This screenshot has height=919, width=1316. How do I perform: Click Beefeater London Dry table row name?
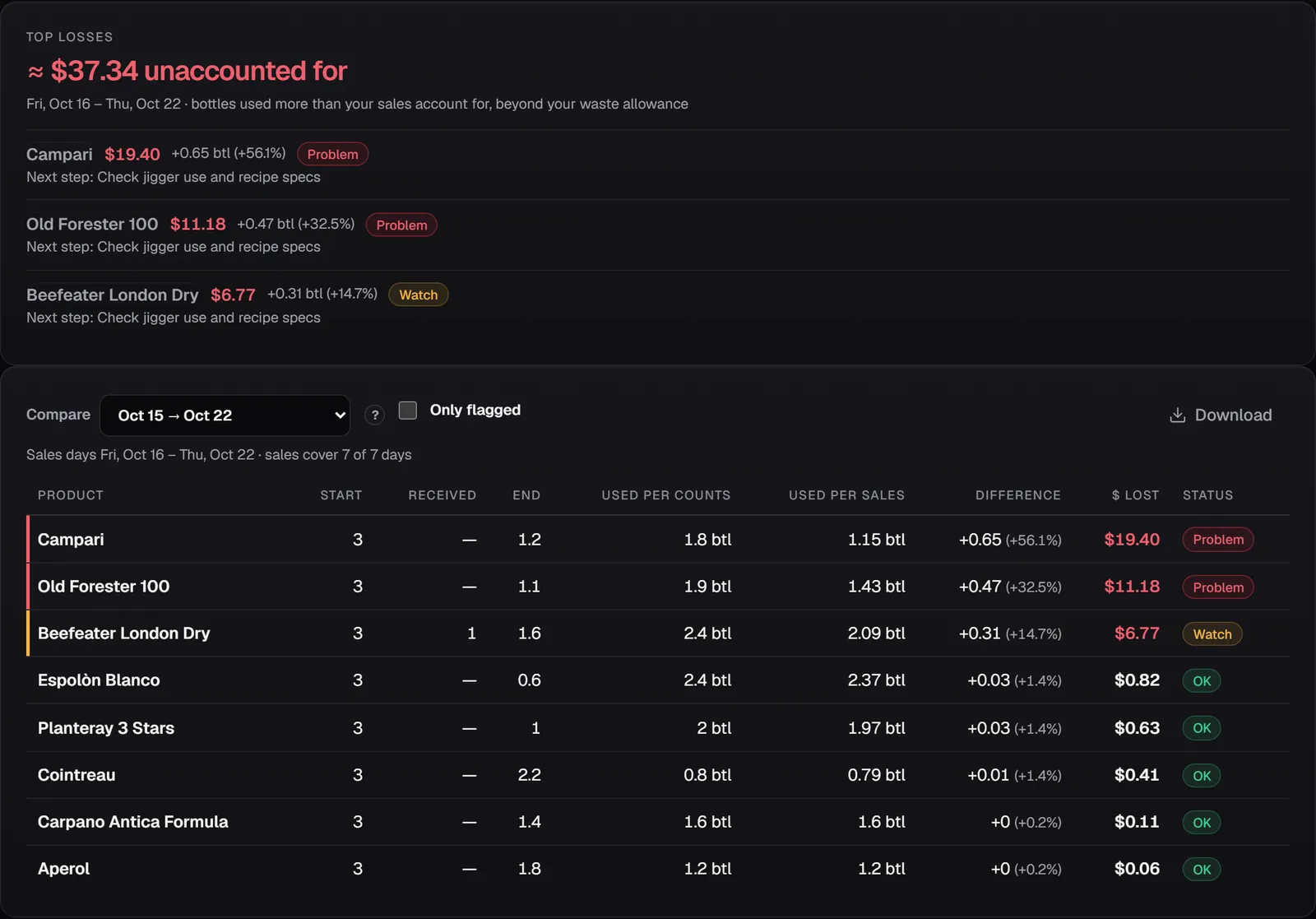click(124, 634)
